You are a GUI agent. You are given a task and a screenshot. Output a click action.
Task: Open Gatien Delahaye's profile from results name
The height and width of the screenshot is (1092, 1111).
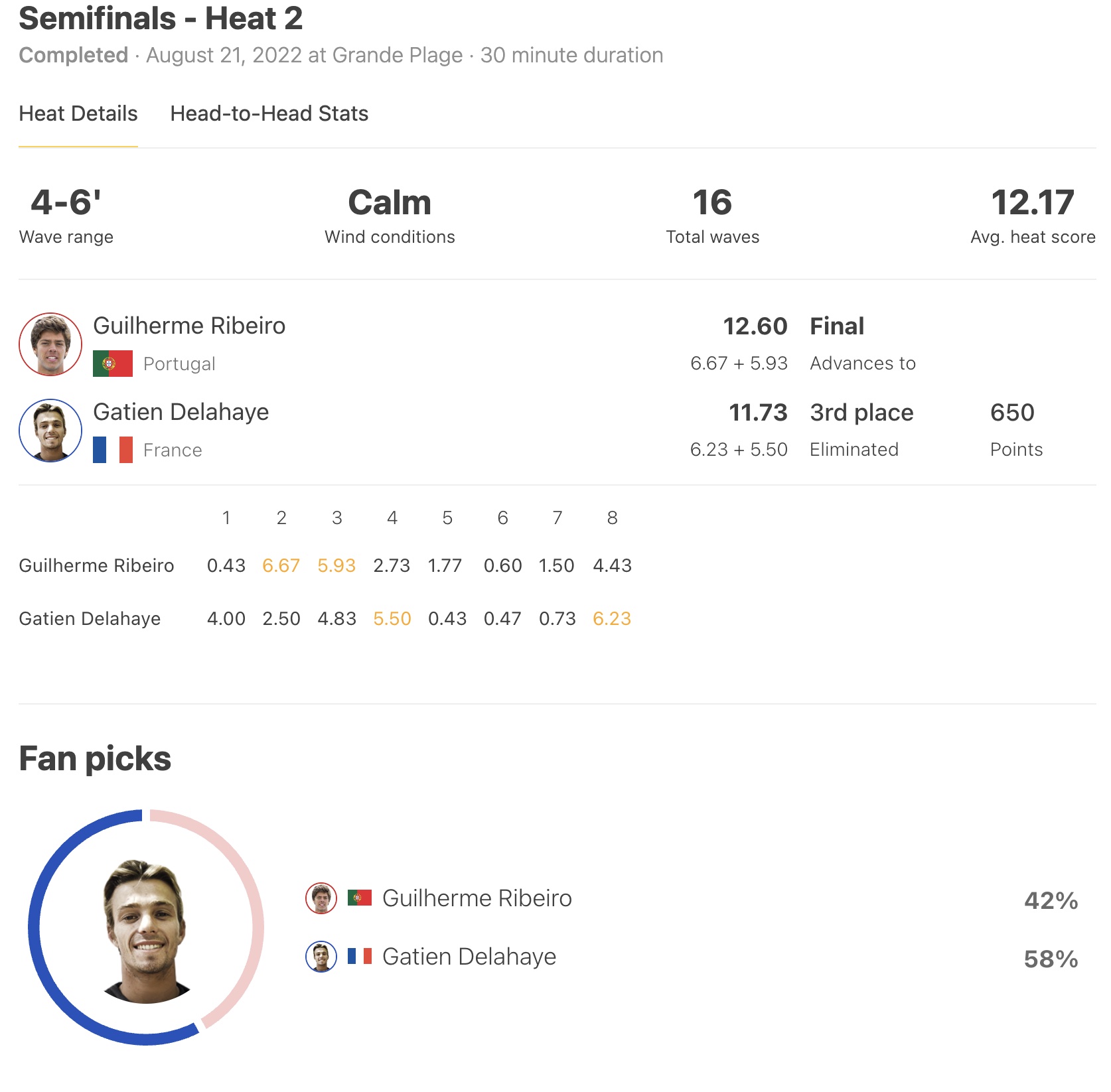coord(181,412)
